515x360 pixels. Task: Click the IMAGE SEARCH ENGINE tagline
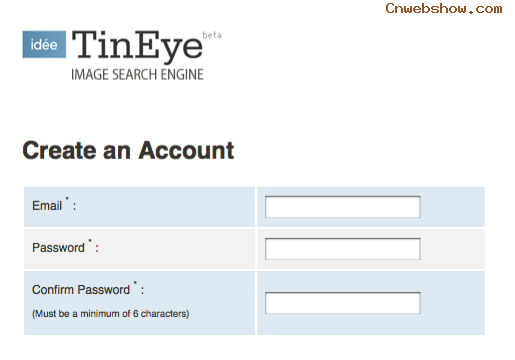tap(137, 74)
